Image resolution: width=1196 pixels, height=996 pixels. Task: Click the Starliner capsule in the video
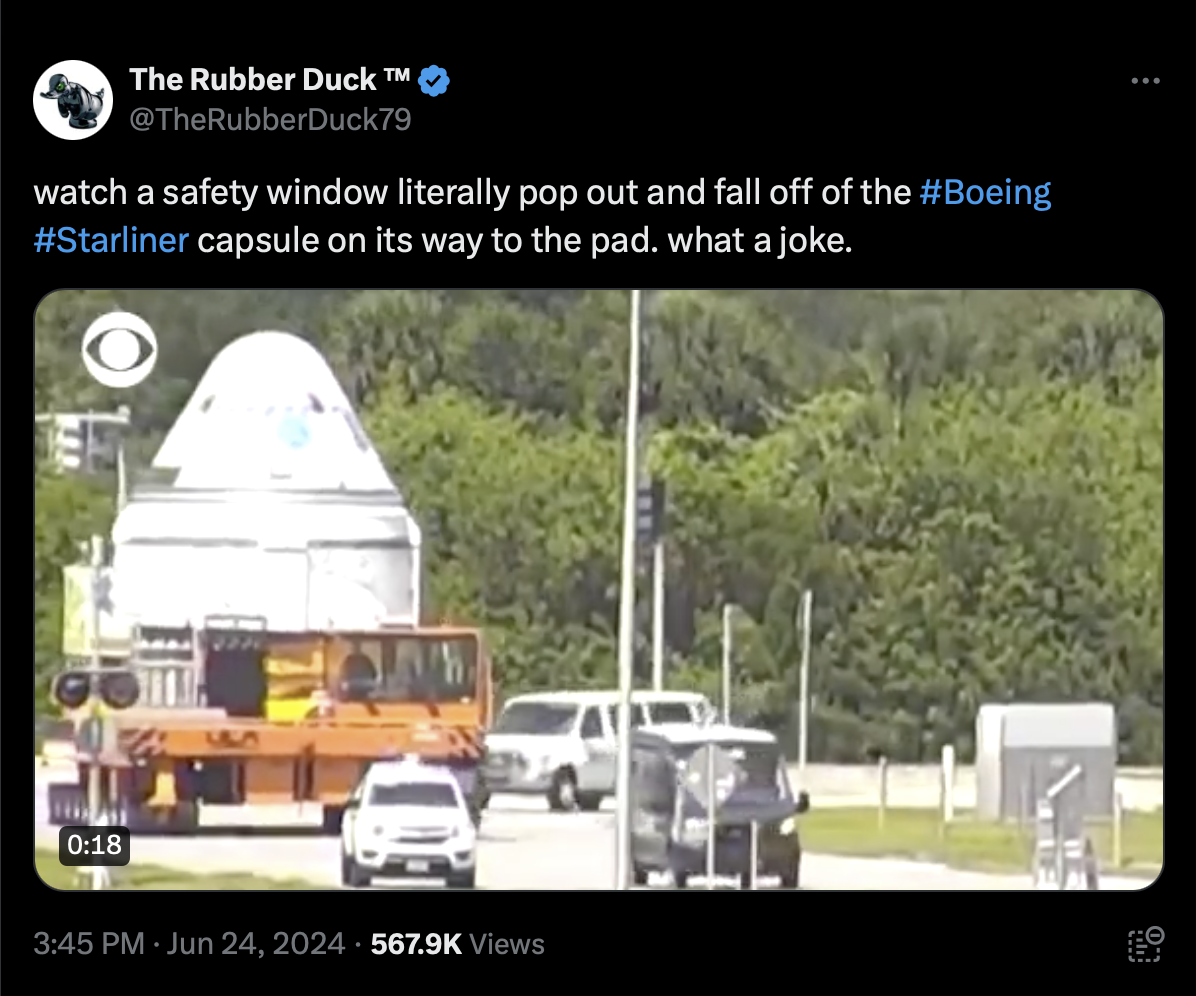point(267,480)
